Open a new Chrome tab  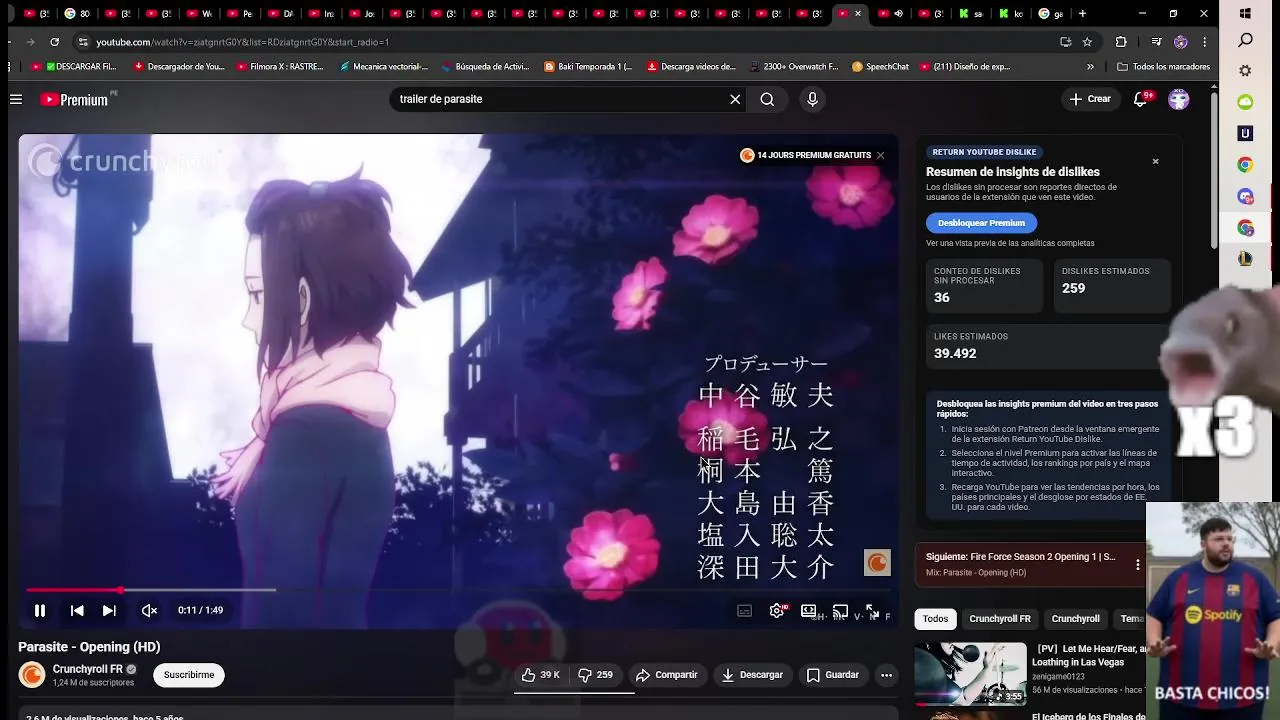point(1082,14)
